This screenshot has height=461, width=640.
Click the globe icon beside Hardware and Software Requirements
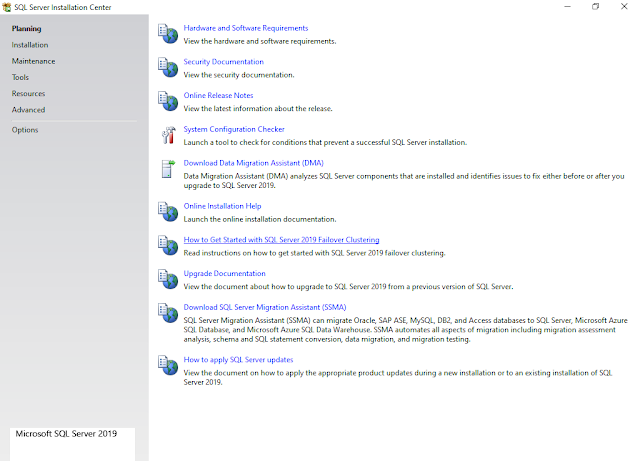point(168,33)
